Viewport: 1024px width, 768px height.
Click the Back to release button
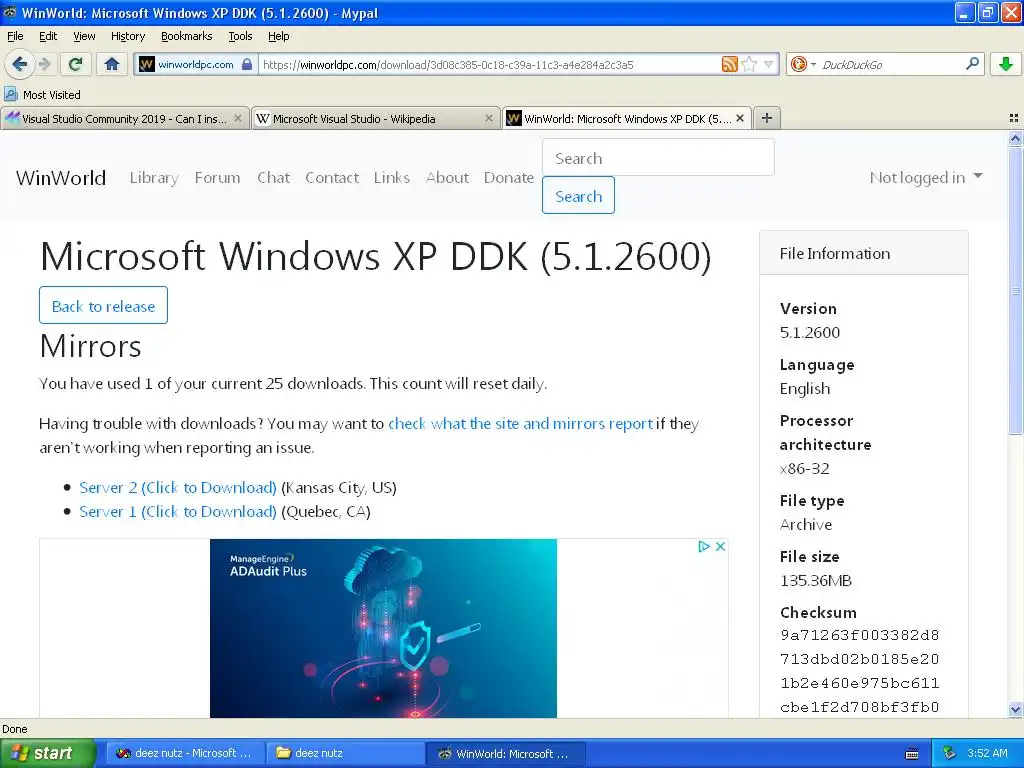point(103,305)
